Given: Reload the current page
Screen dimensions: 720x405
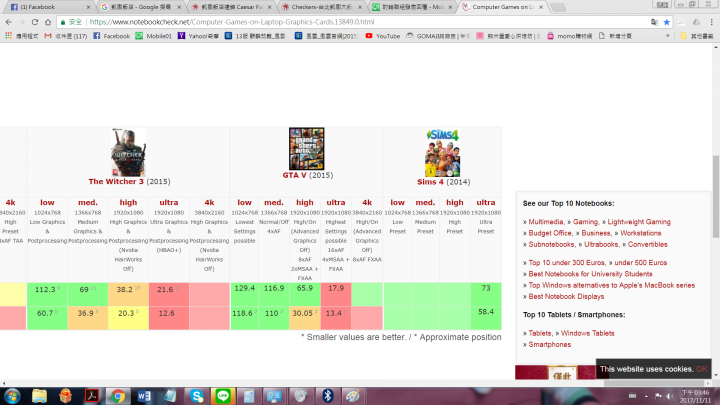Looking at the screenshot, I should (35, 22).
